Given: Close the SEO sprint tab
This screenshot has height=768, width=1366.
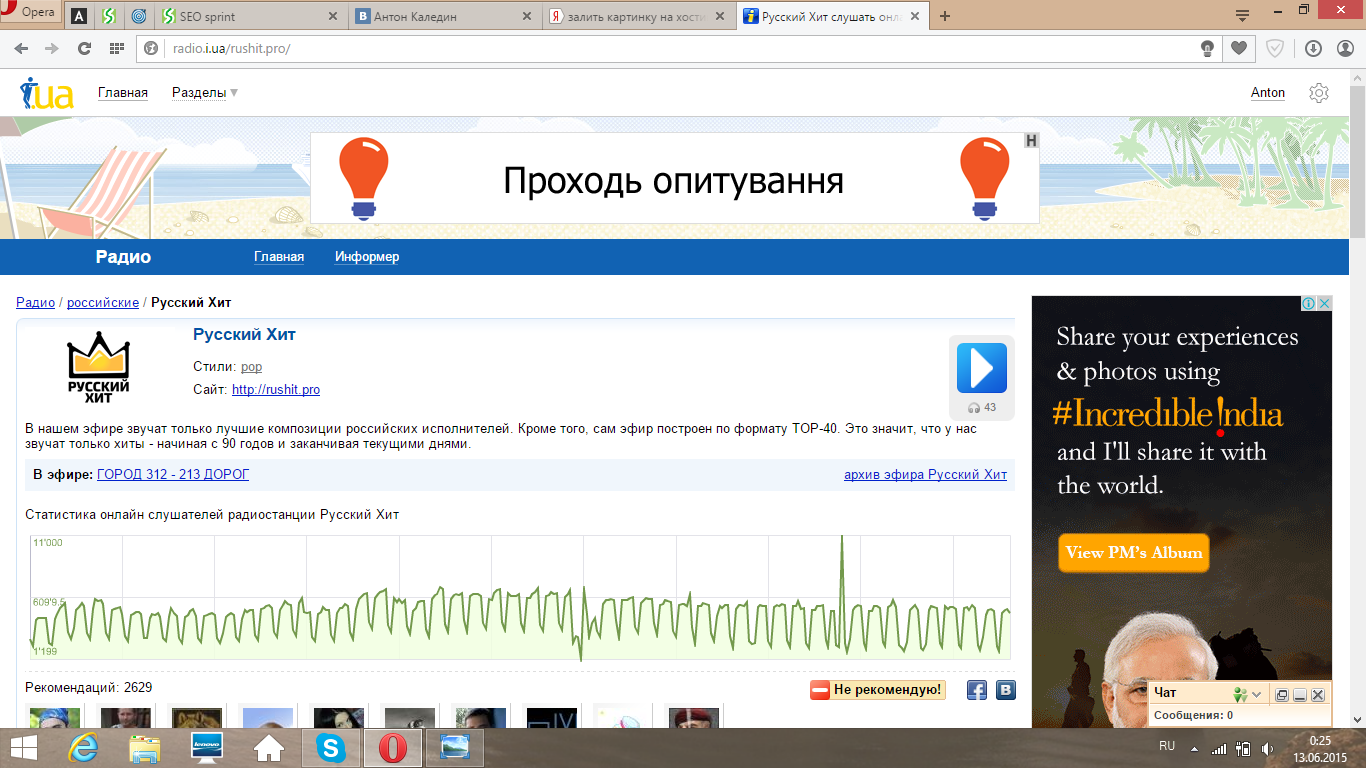Looking at the screenshot, I should [333, 16].
